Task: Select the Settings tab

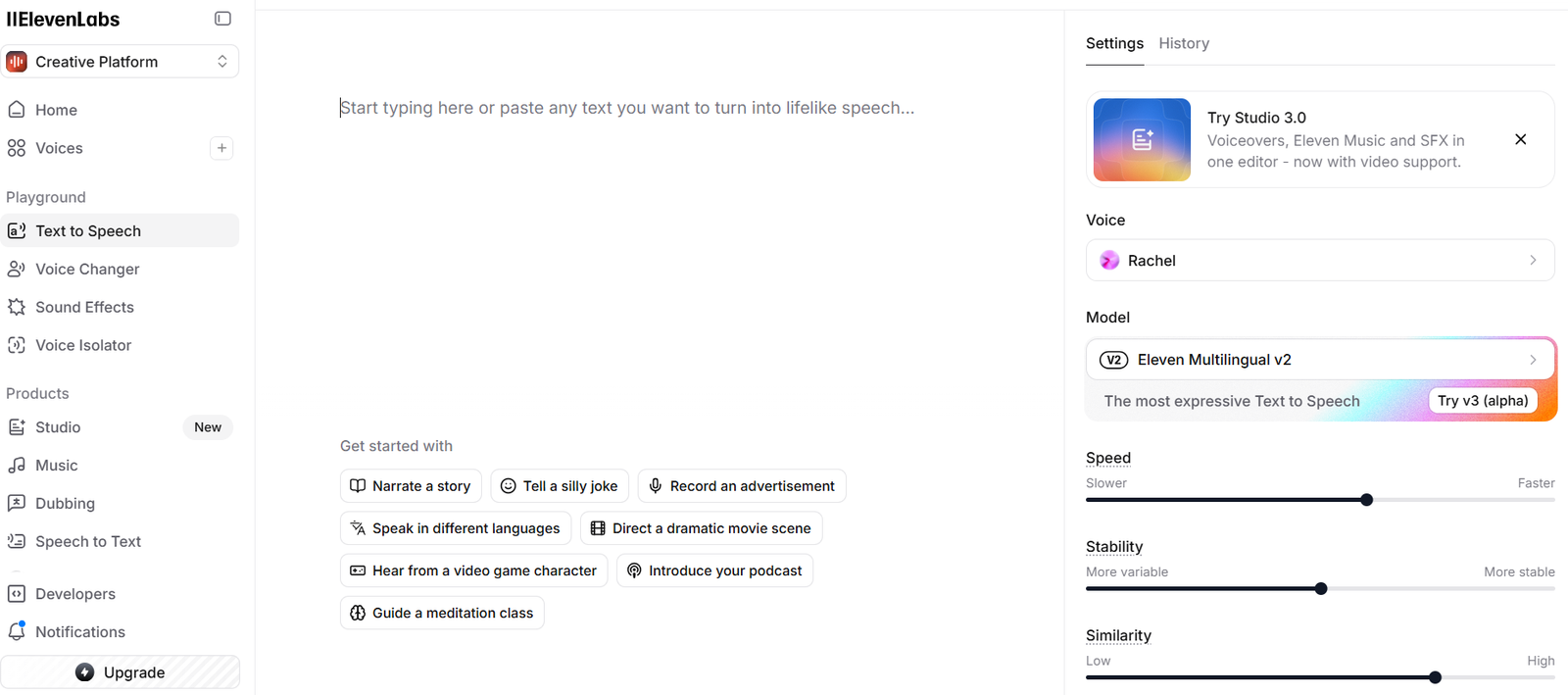Action: tap(1114, 43)
